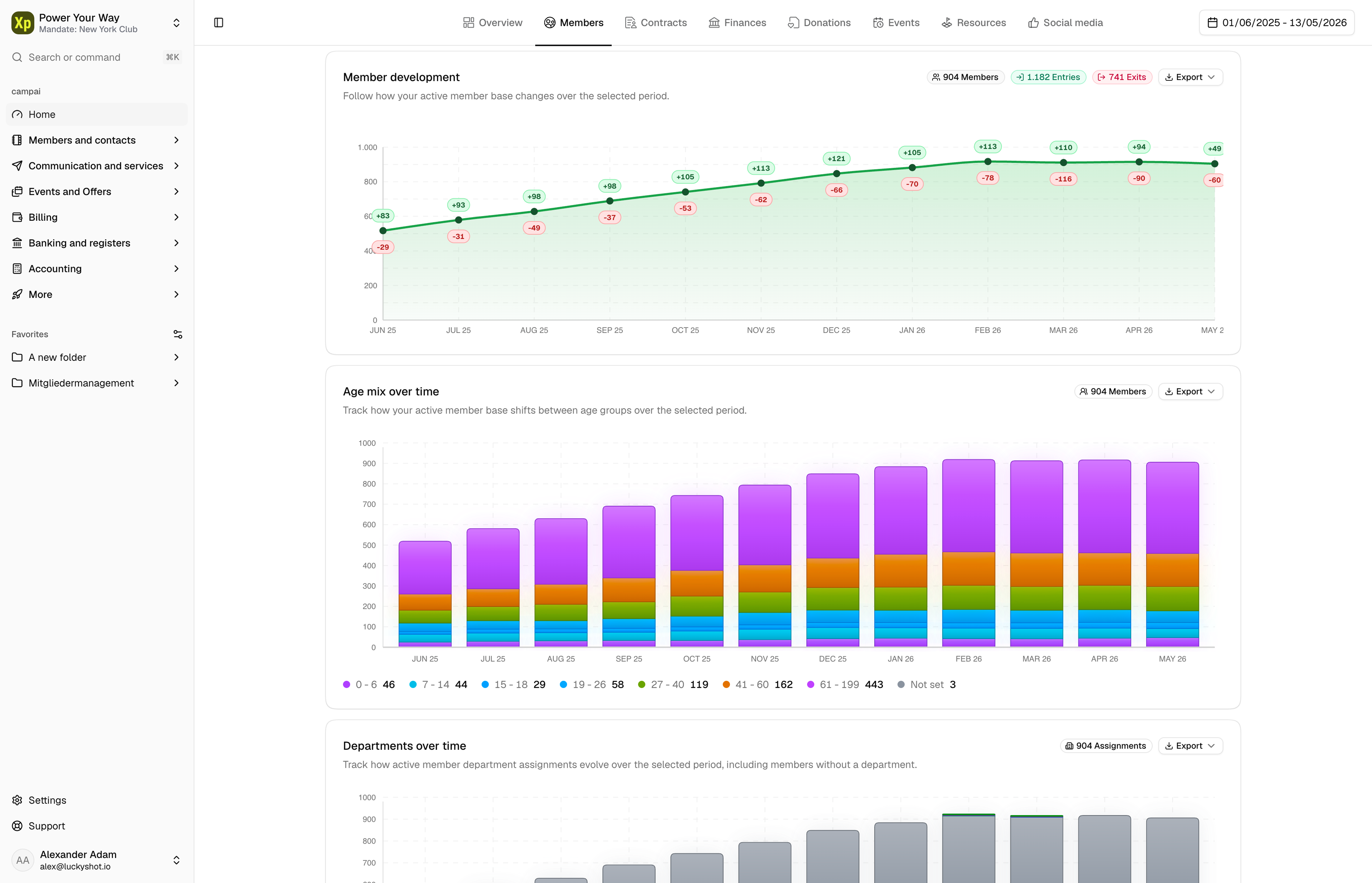The image size is (1372, 883).
Task: Click the FEB 26 data point on line chart
Action: click(988, 162)
